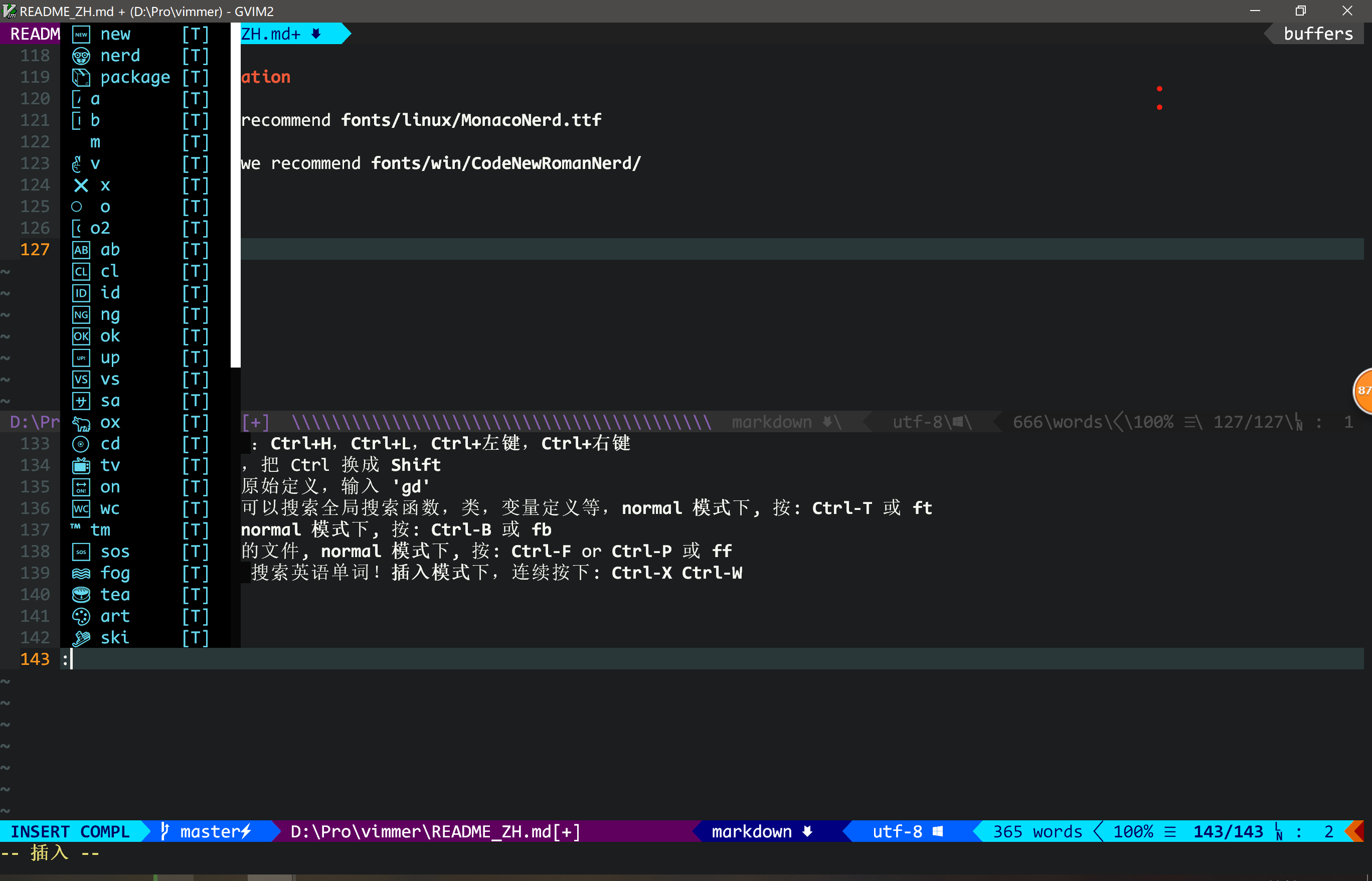Click the Ctrl-X Ctrl-W shortcut text
The image size is (1372, 881).
(677, 573)
